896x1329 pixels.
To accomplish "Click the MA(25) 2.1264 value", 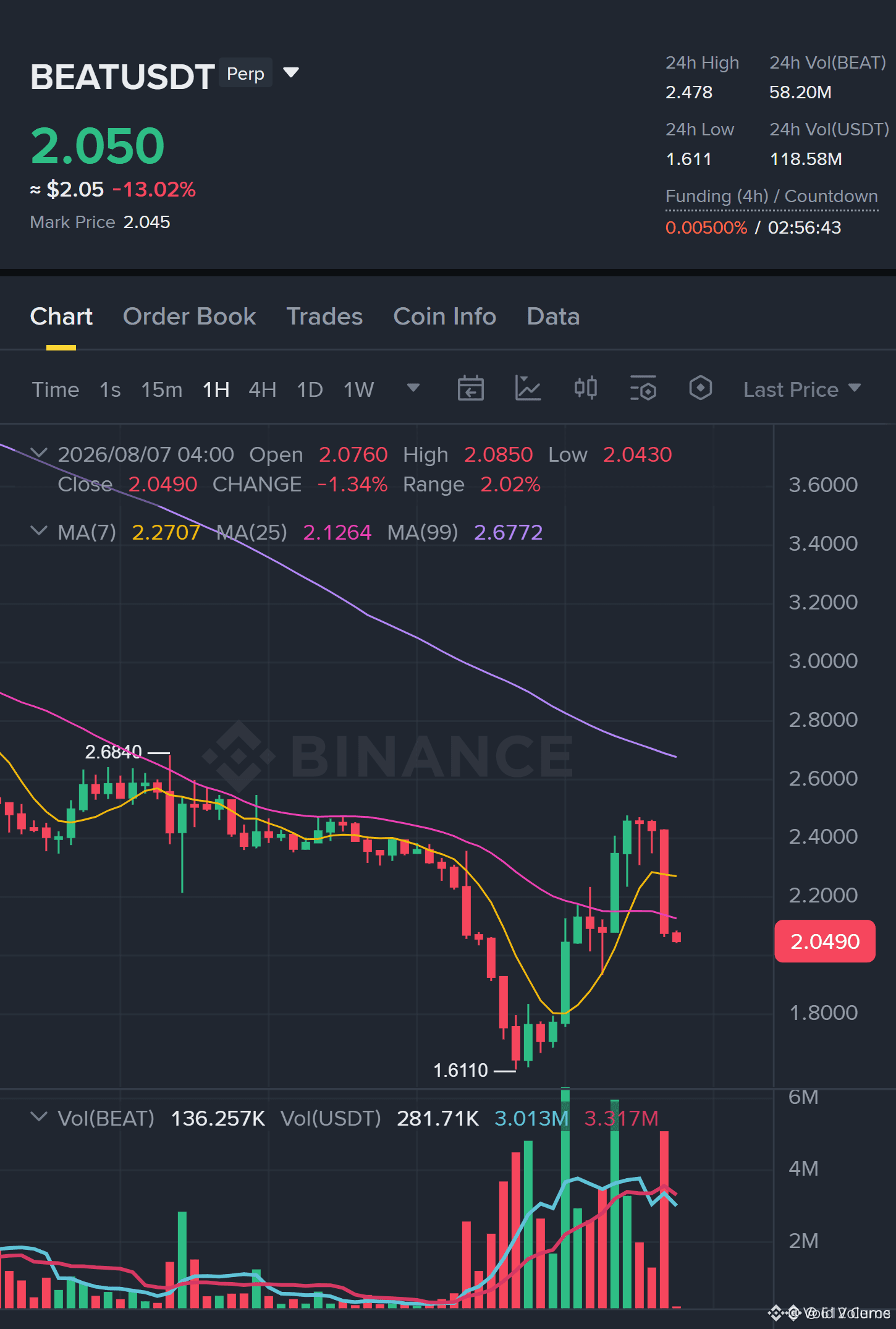I will pyautogui.click(x=337, y=532).
